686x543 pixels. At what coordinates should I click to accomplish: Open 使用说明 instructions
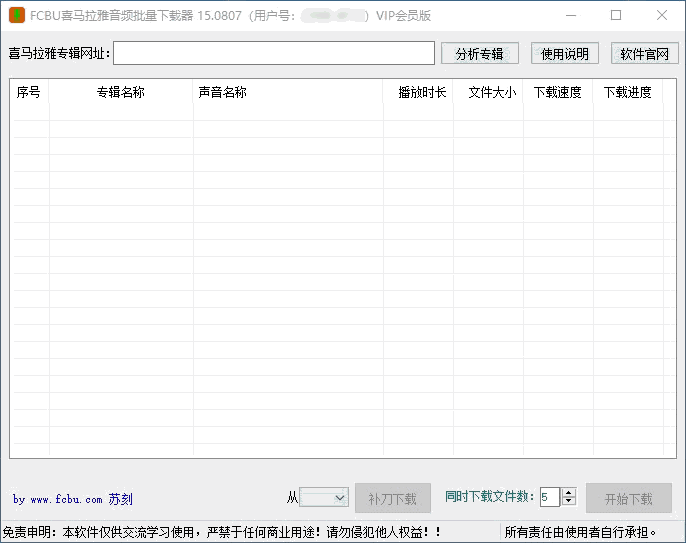[x=565, y=54]
